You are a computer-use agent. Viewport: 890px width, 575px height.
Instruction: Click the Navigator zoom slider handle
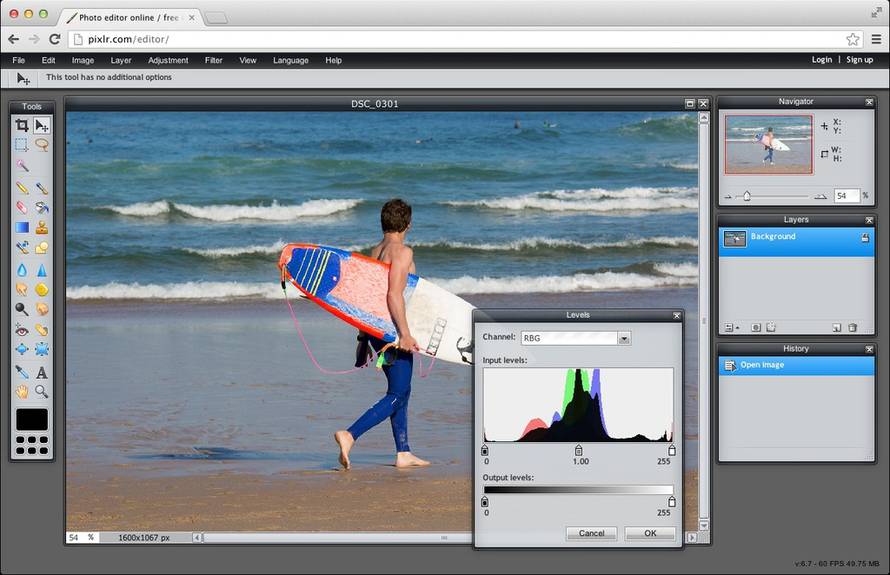coord(746,196)
